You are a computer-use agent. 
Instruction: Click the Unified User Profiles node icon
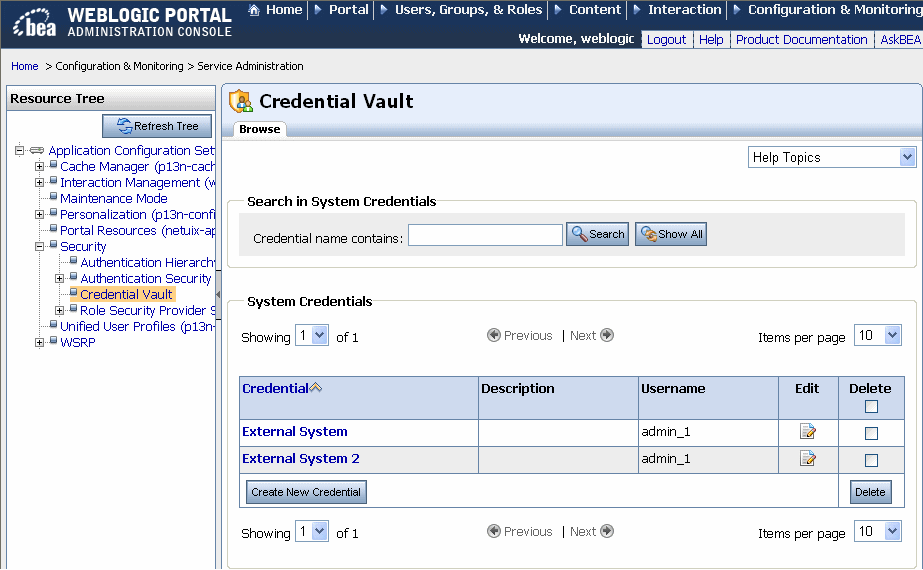click(53, 324)
